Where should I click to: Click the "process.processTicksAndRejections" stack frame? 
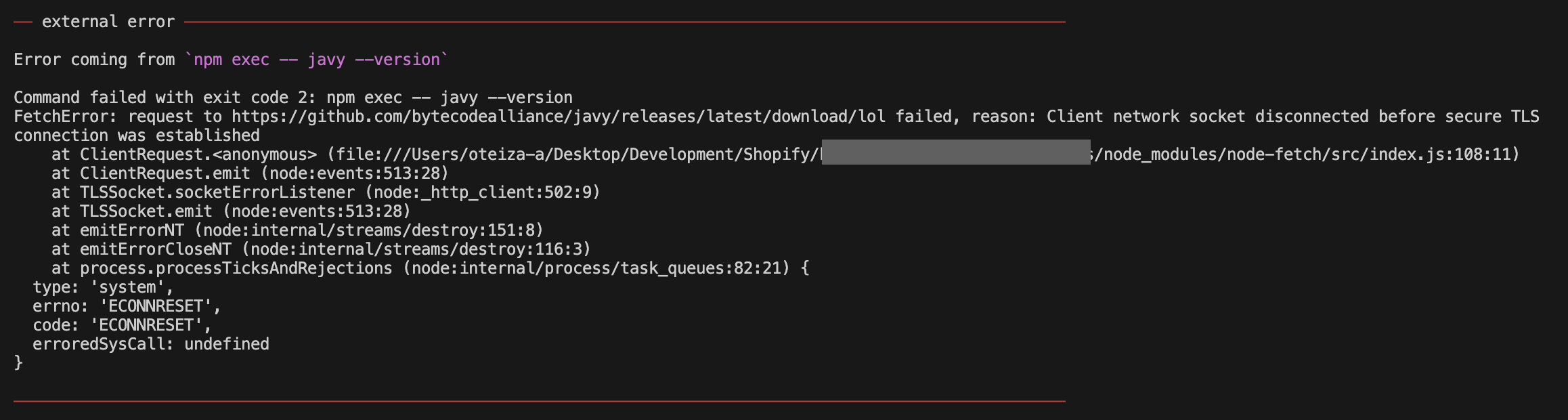(236, 268)
